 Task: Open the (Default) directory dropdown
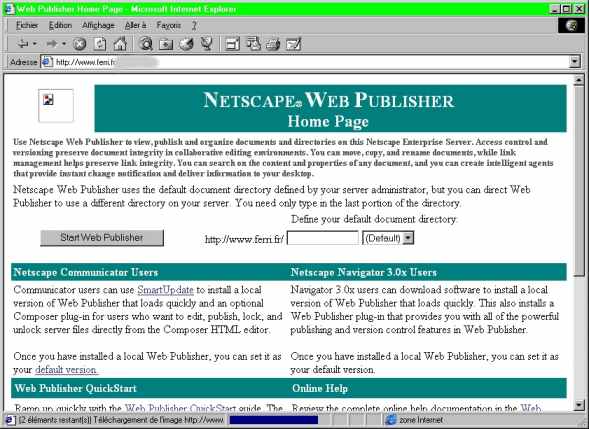(x=388, y=238)
